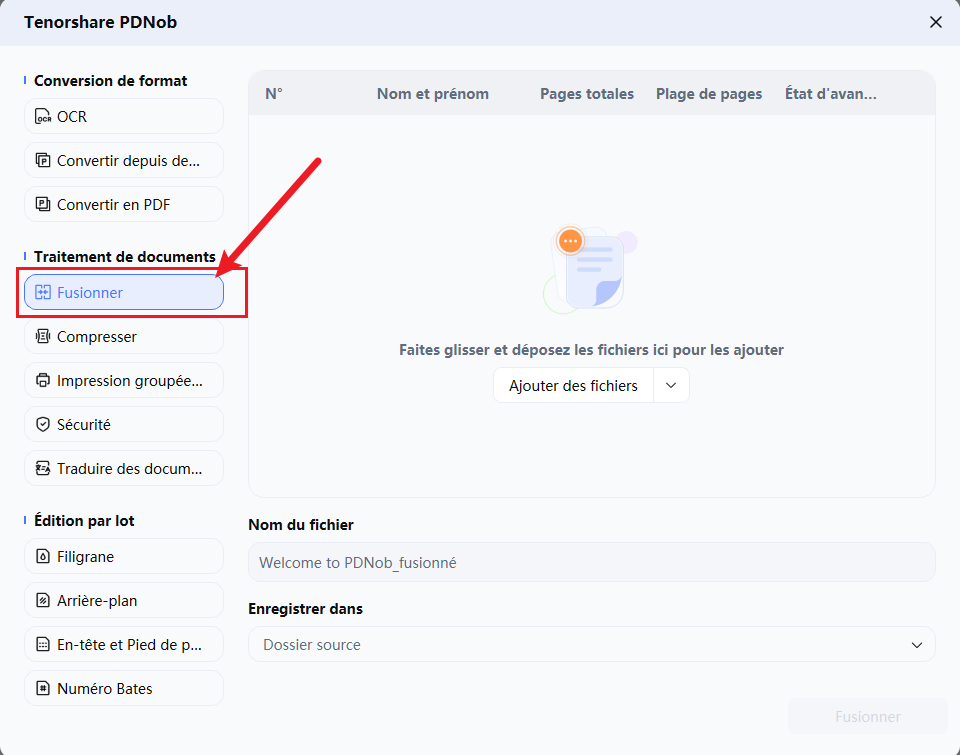Open the Arrière-plan batch option
This screenshot has width=960, height=755.
[x=124, y=601]
